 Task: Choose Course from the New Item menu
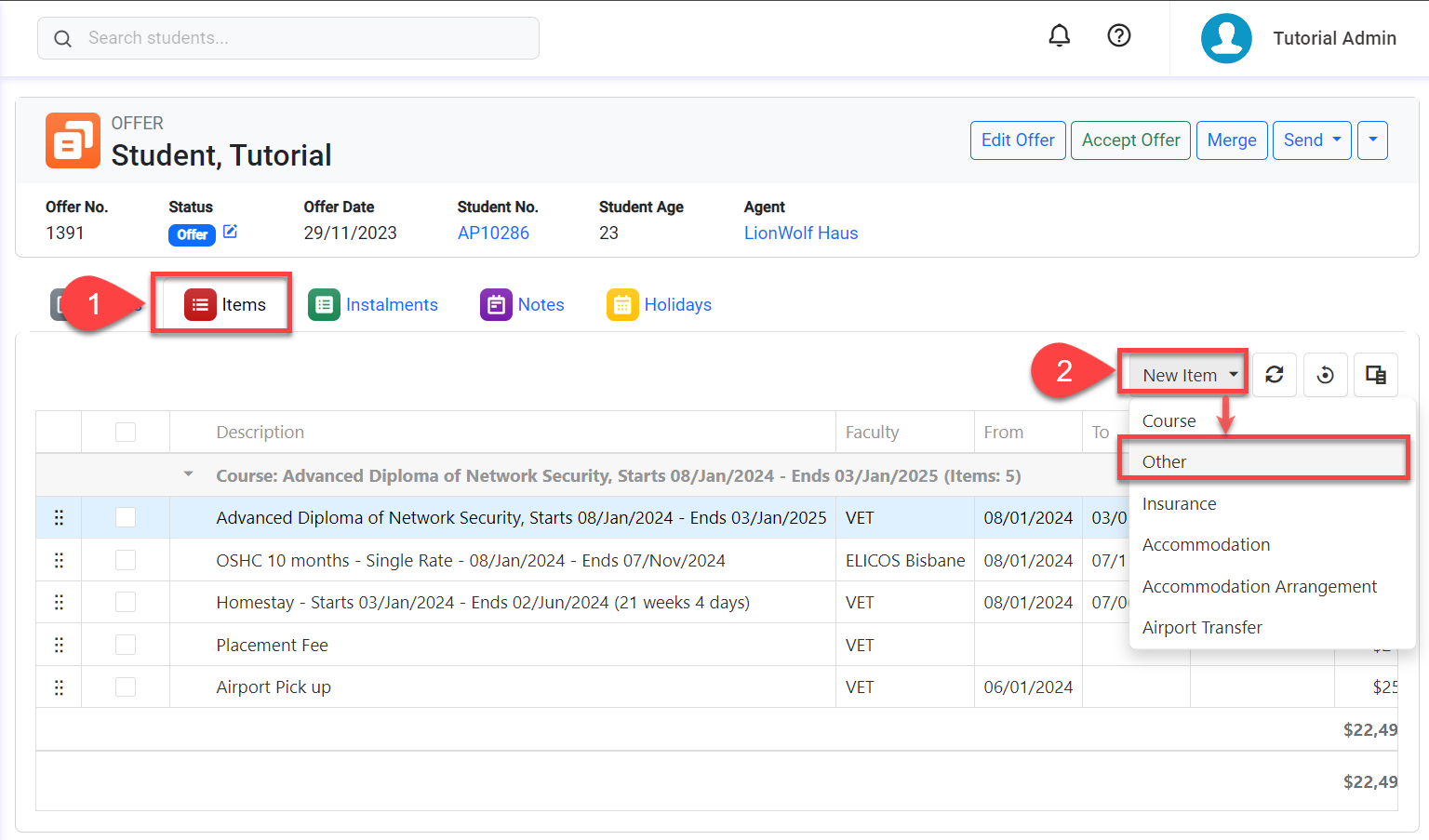click(1272, 420)
